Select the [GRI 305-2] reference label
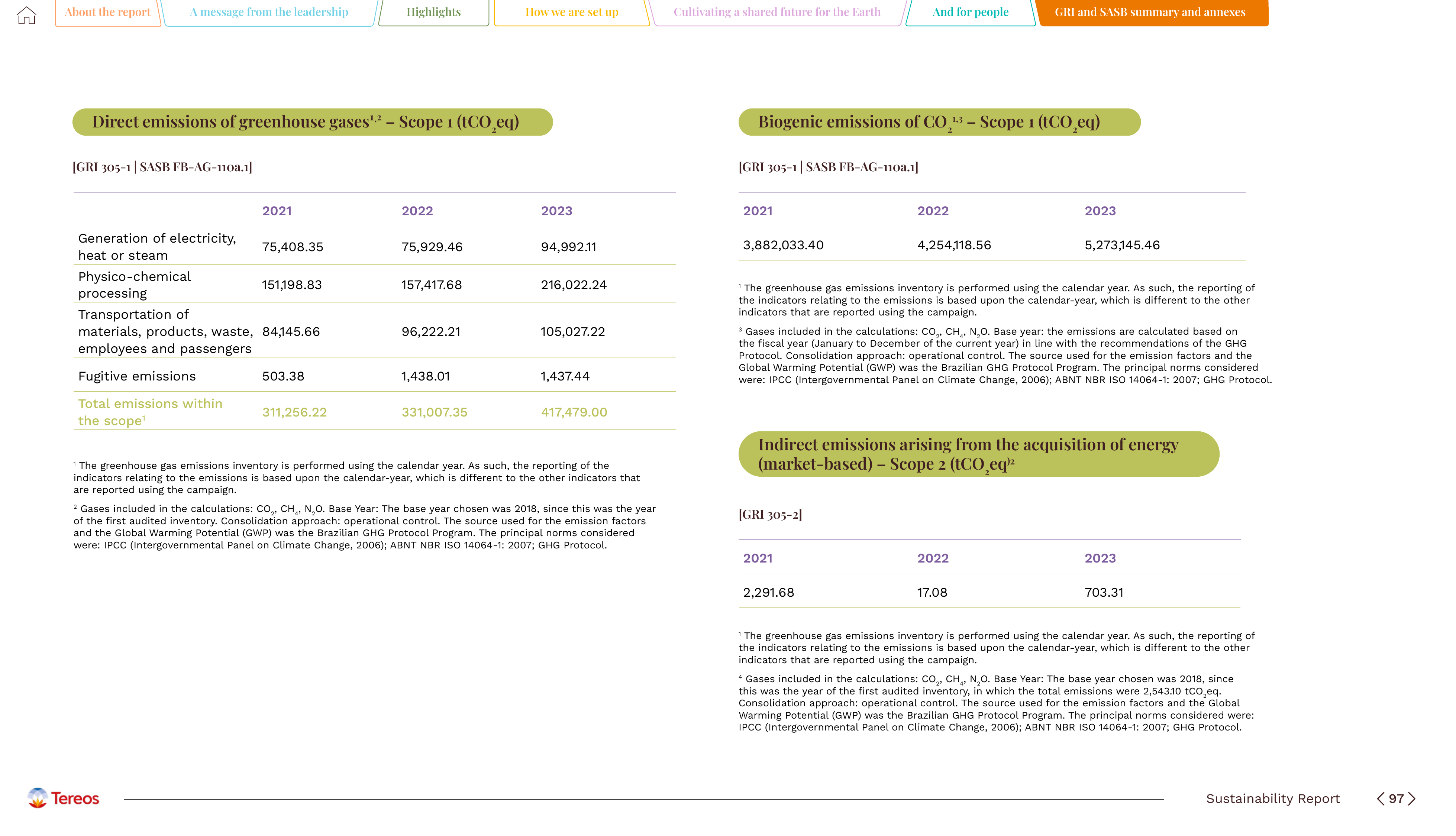The image size is (1456, 836). pos(770,515)
